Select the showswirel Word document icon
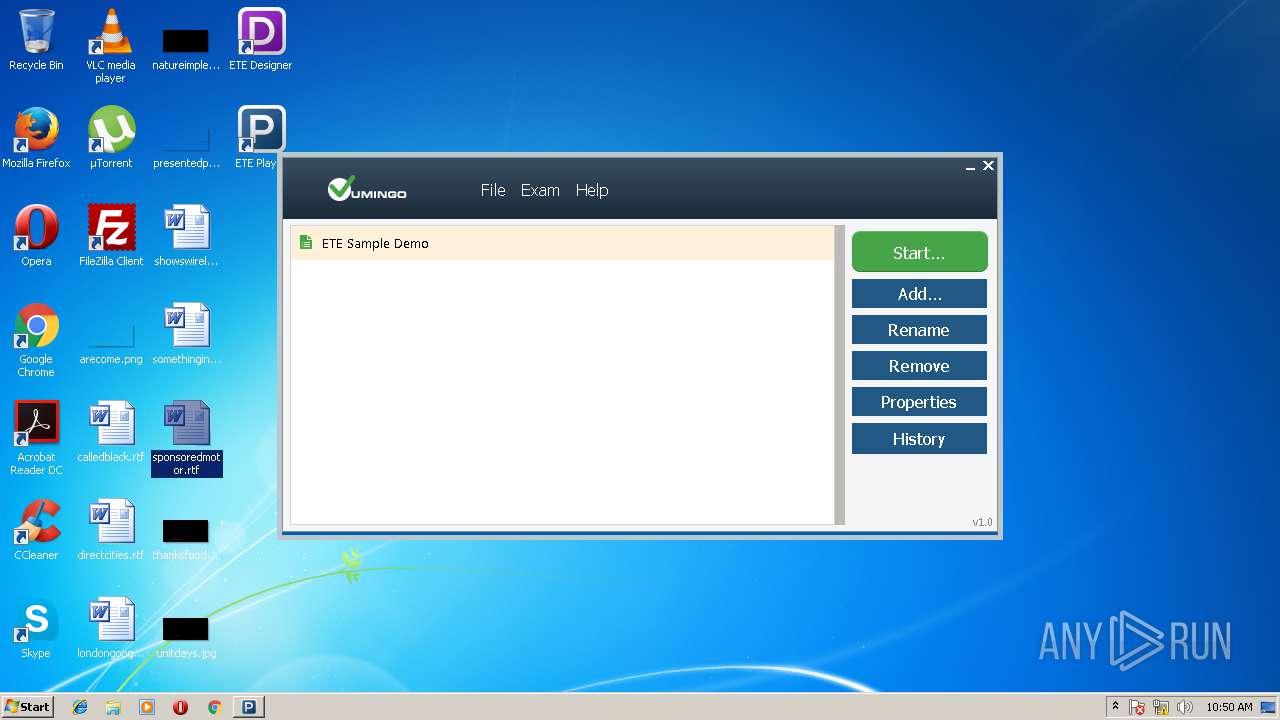The image size is (1280, 720). click(186, 236)
